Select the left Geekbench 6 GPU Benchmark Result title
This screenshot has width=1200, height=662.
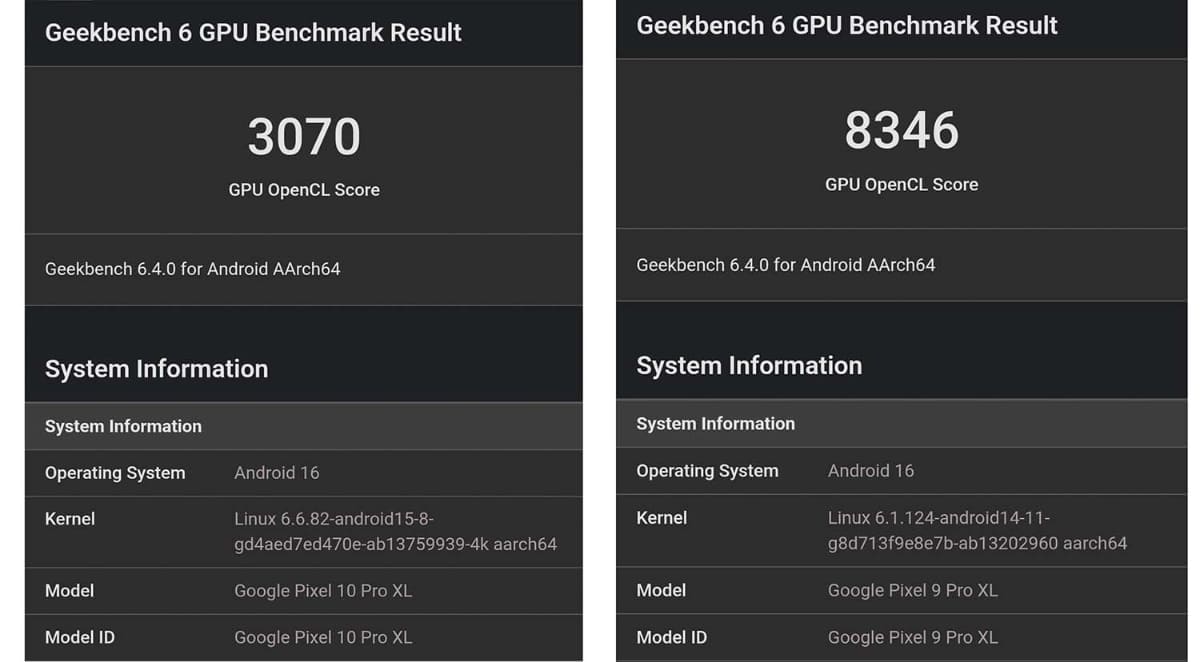253,32
